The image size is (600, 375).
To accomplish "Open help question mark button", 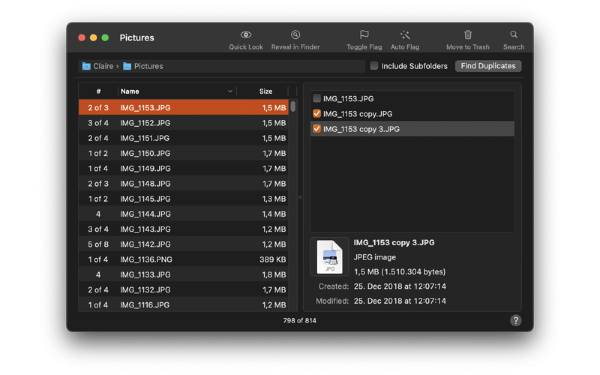I will (515, 320).
